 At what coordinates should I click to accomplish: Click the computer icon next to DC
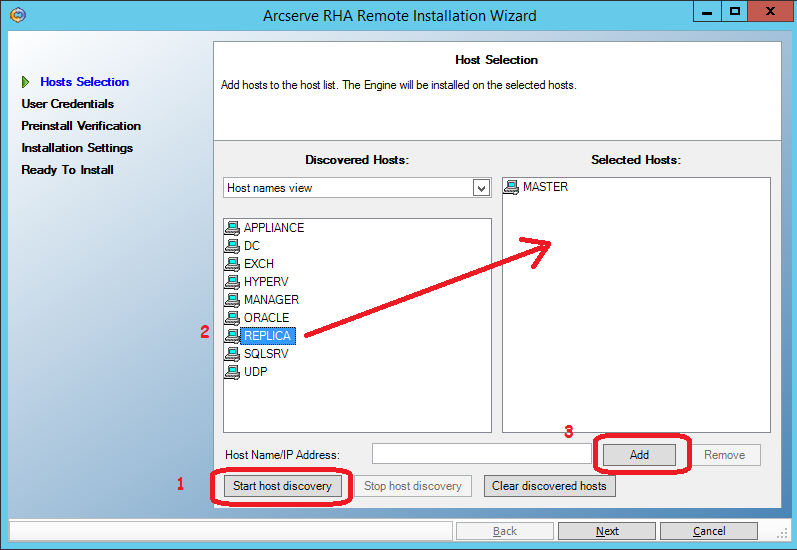coord(232,246)
